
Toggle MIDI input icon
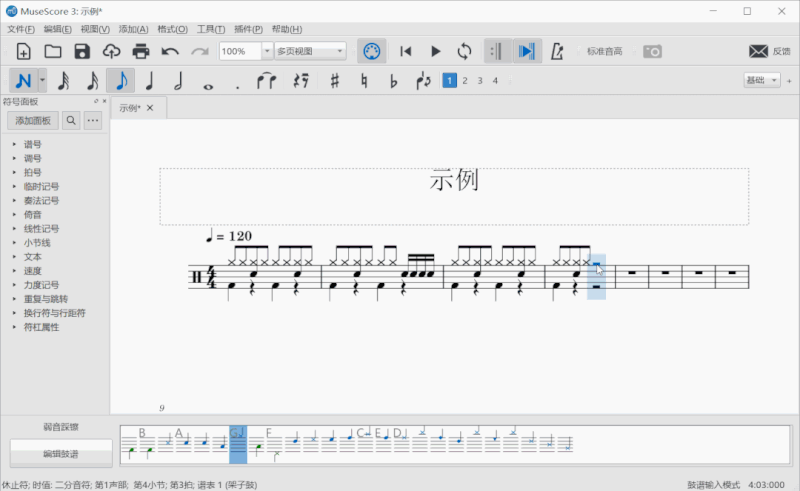click(x=371, y=51)
